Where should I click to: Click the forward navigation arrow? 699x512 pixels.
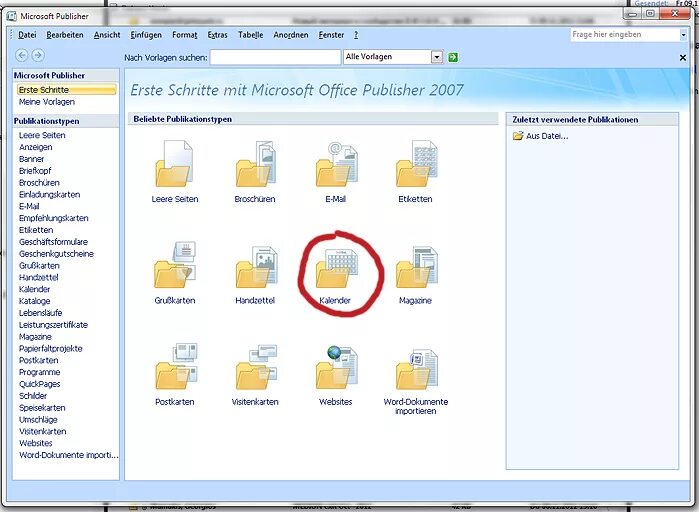38,55
